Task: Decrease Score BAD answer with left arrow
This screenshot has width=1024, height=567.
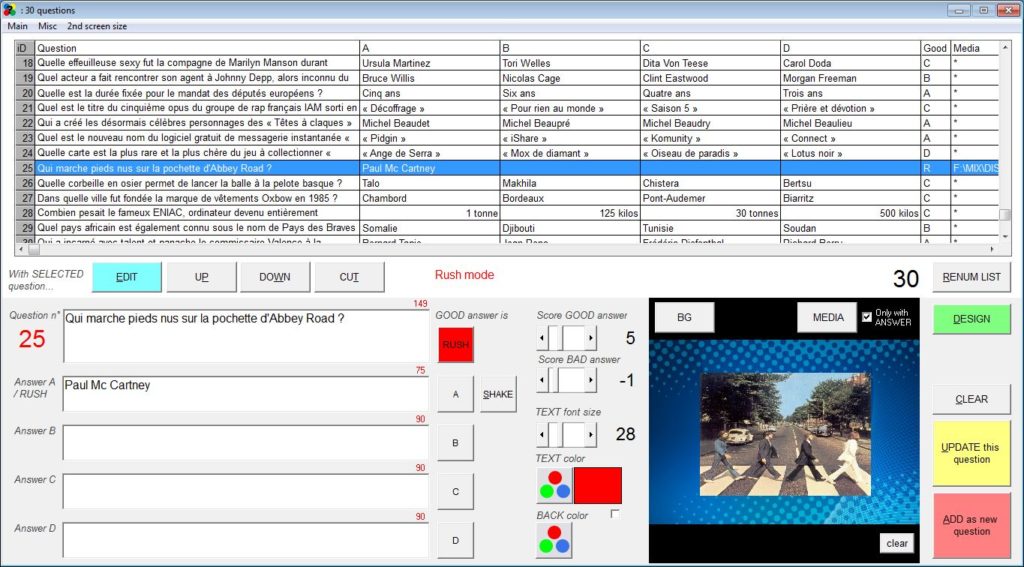Action: (542, 380)
